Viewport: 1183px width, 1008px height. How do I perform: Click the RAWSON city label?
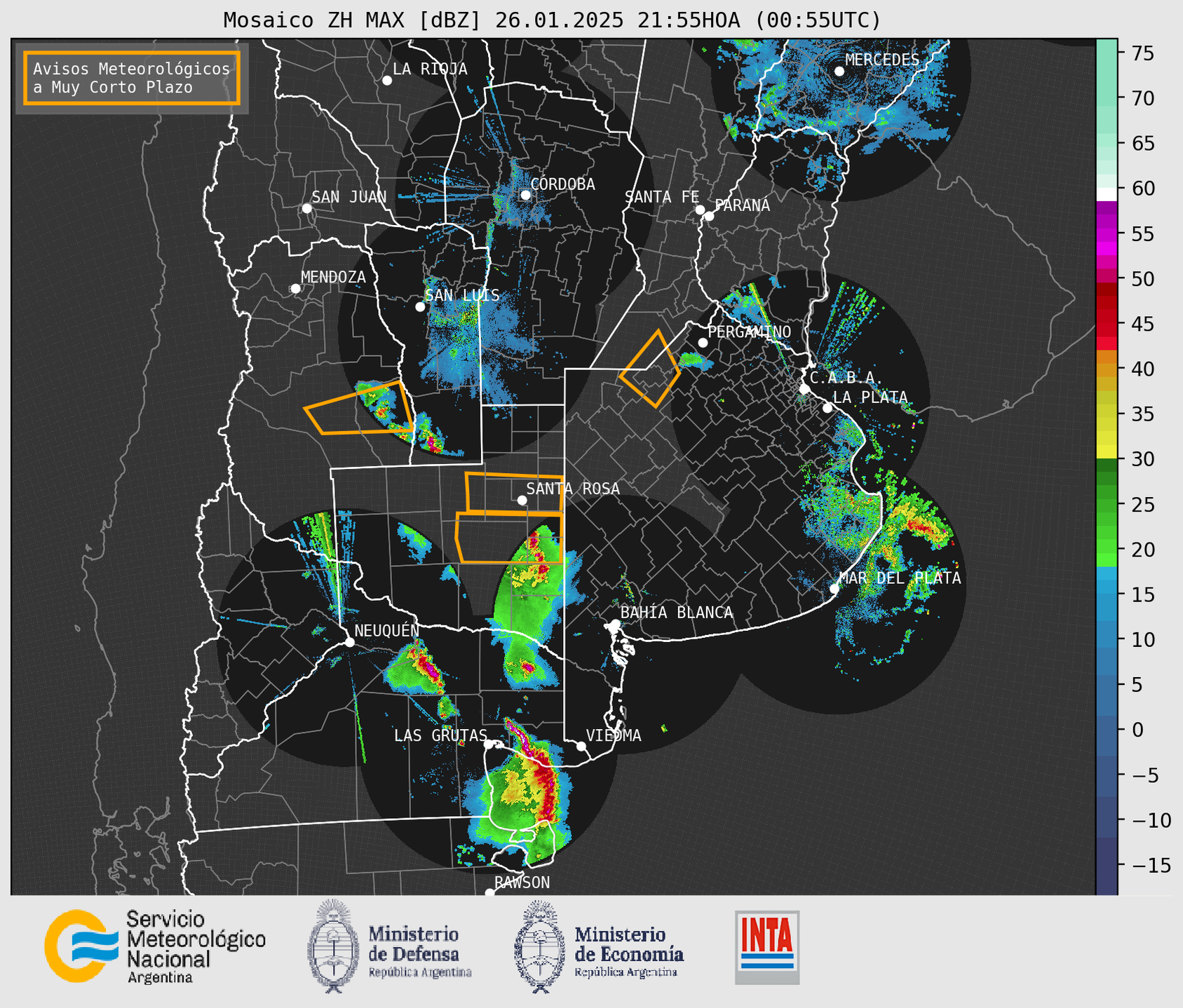click(522, 883)
